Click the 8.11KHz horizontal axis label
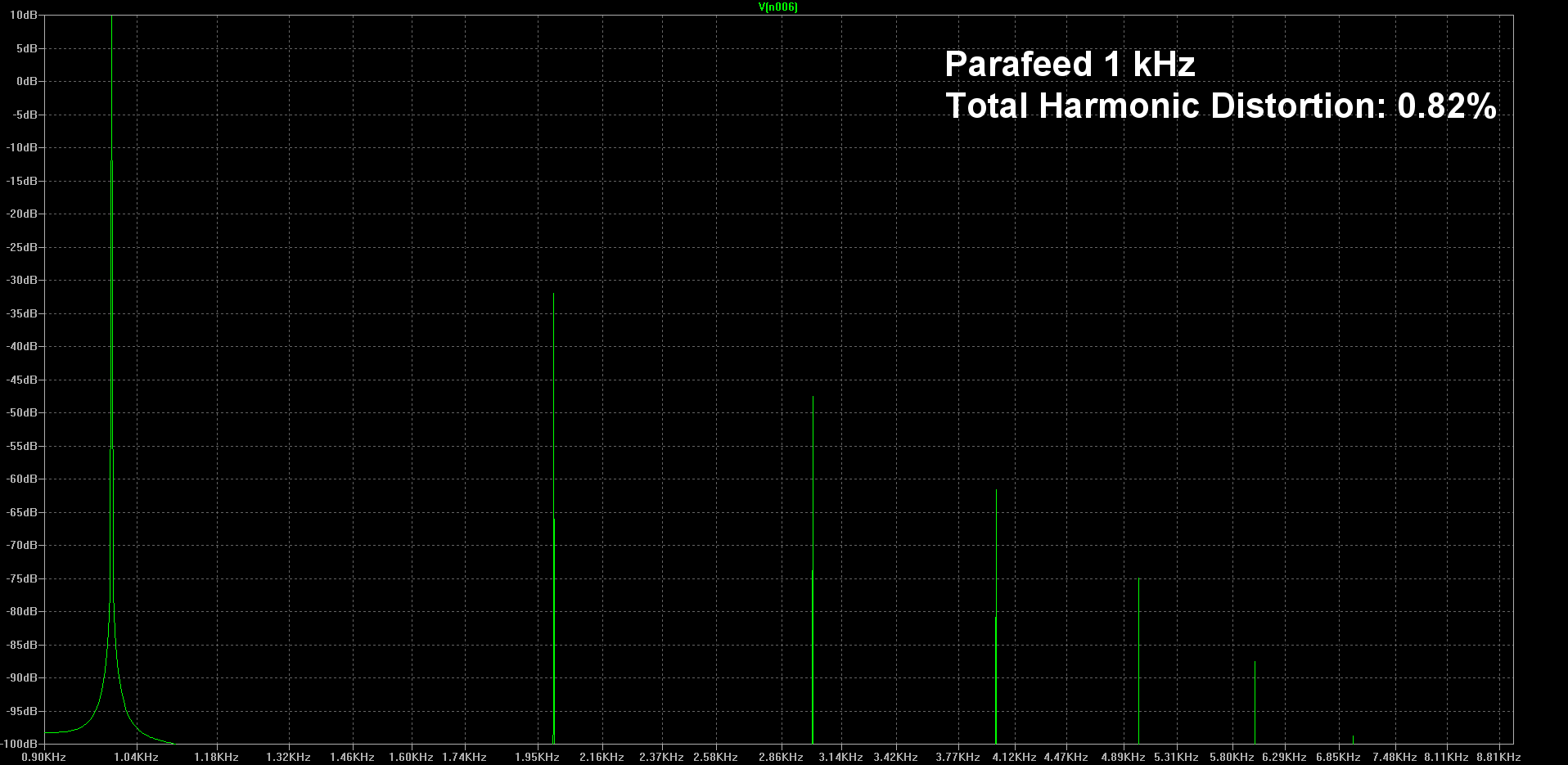The height and width of the screenshot is (765, 1568). tap(1446, 758)
